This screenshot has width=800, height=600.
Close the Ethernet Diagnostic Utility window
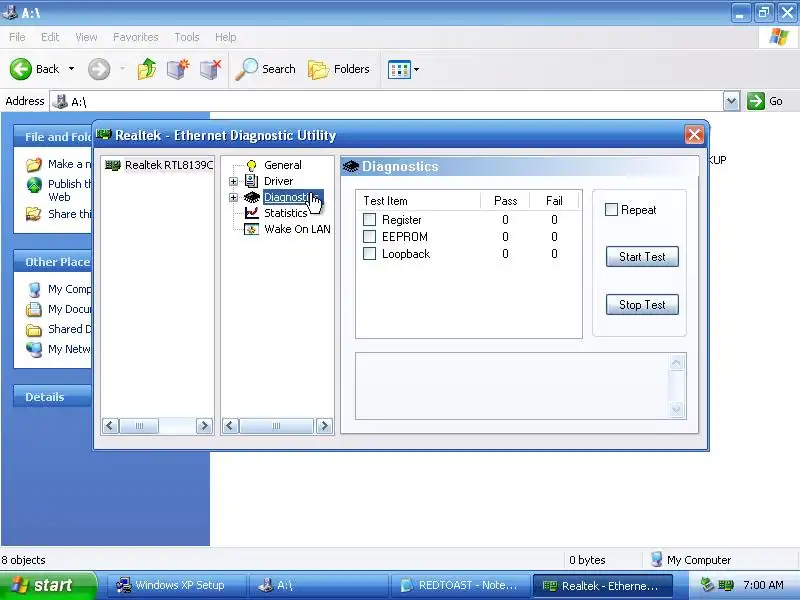coord(694,135)
